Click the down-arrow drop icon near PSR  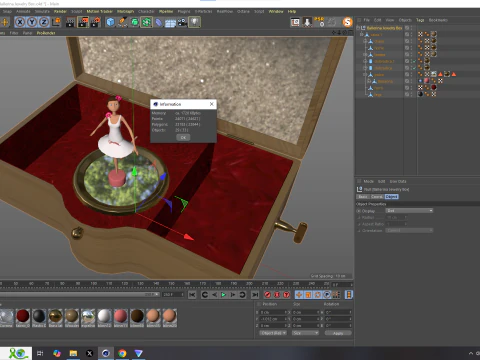[307, 22]
